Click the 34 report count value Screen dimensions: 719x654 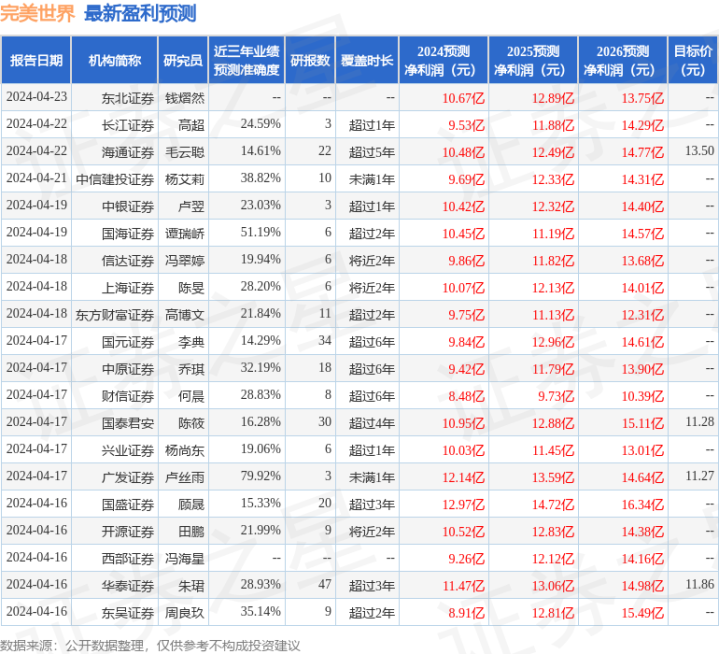tap(325, 341)
